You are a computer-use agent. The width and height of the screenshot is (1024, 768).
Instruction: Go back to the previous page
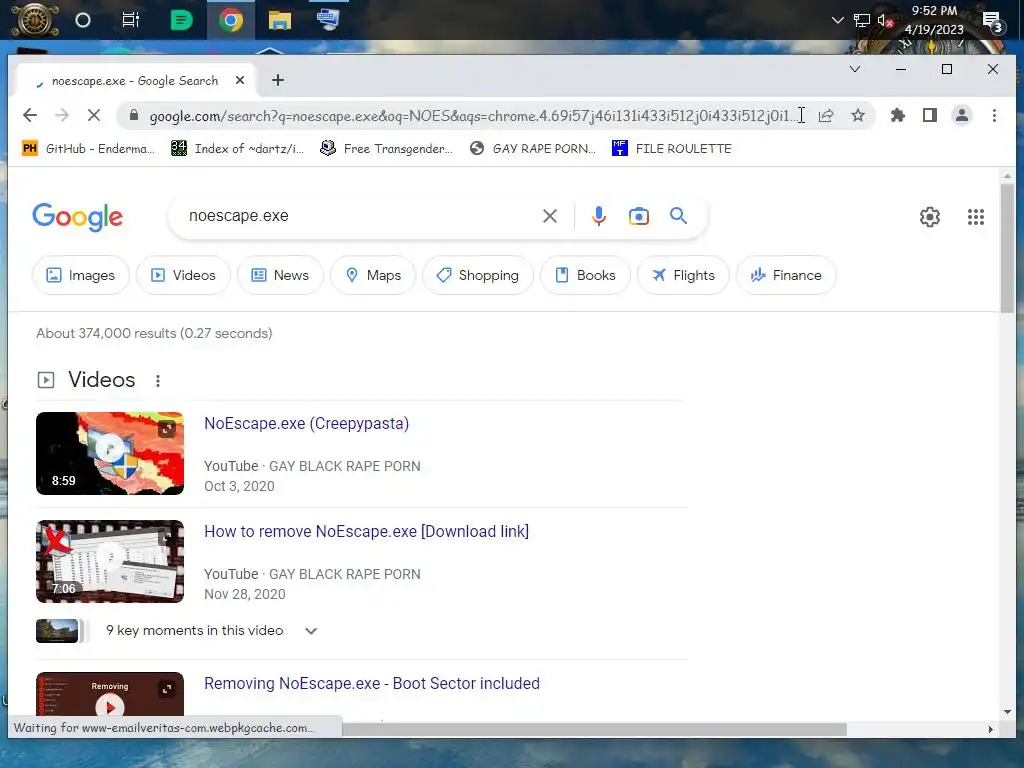pos(30,116)
